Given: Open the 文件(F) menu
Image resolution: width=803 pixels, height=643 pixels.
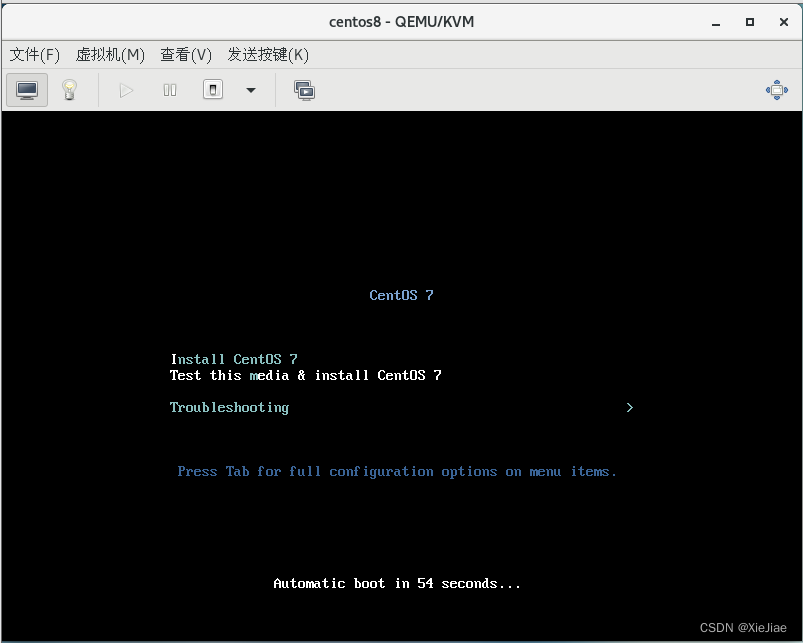Looking at the screenshot, I should [x=35, y=54].
